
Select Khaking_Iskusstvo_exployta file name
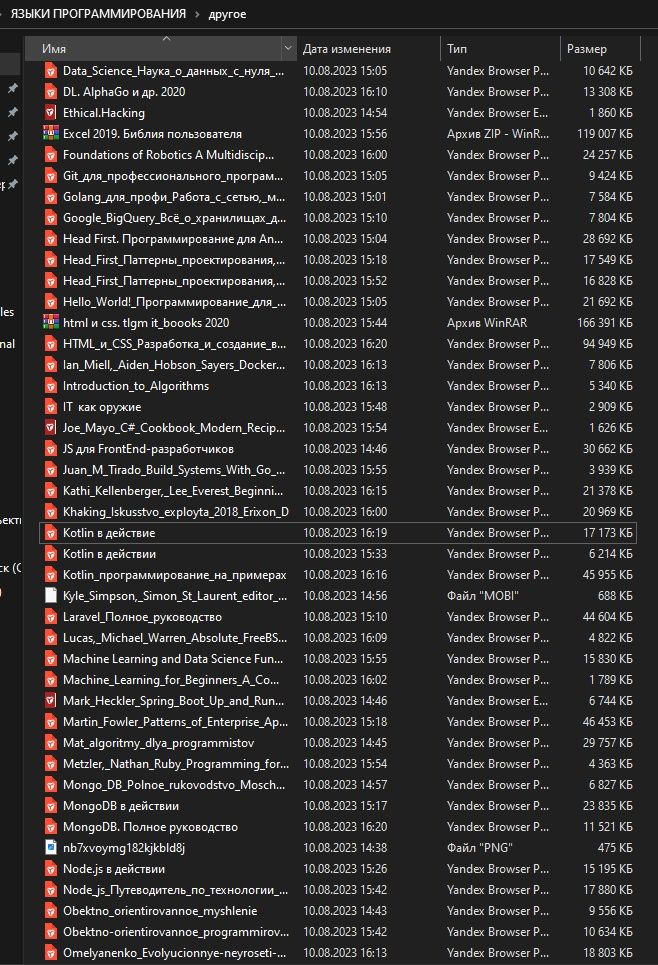[x=175, y=511]
